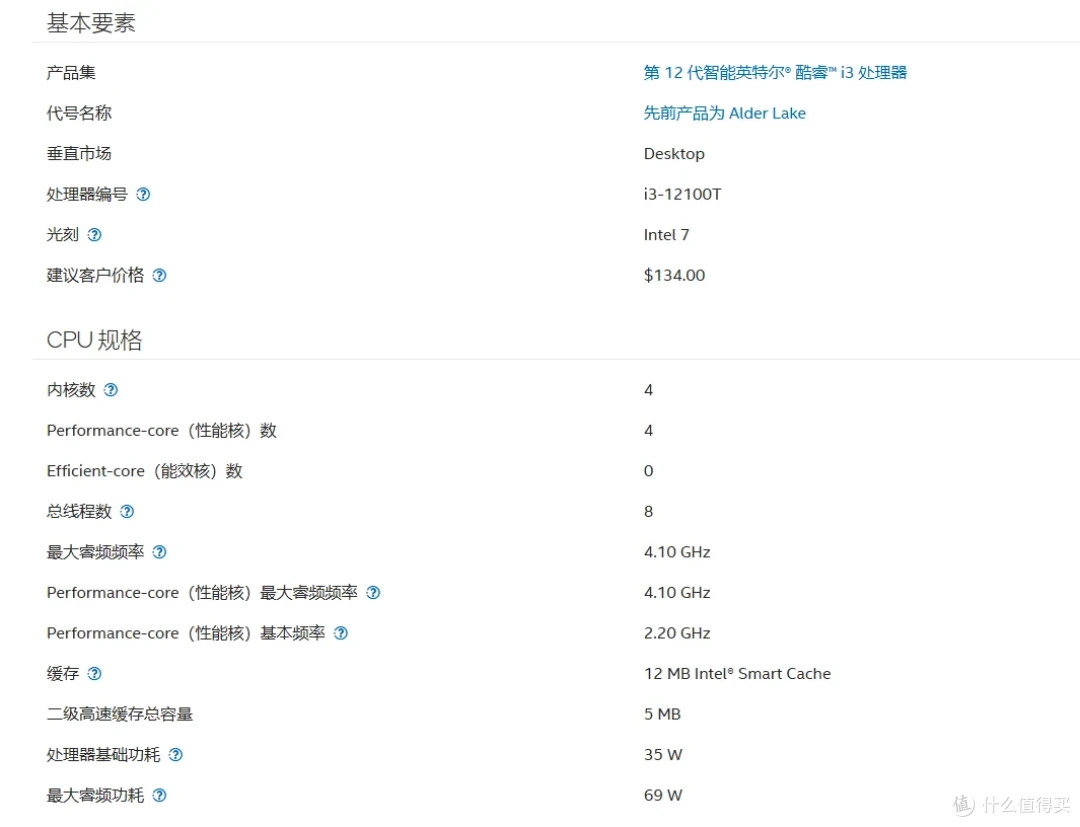Click help icon for Performance-core 最大睿频频率
This screenshot has width=1080, height=827.
pyautogui.click(x=373, y=593)
